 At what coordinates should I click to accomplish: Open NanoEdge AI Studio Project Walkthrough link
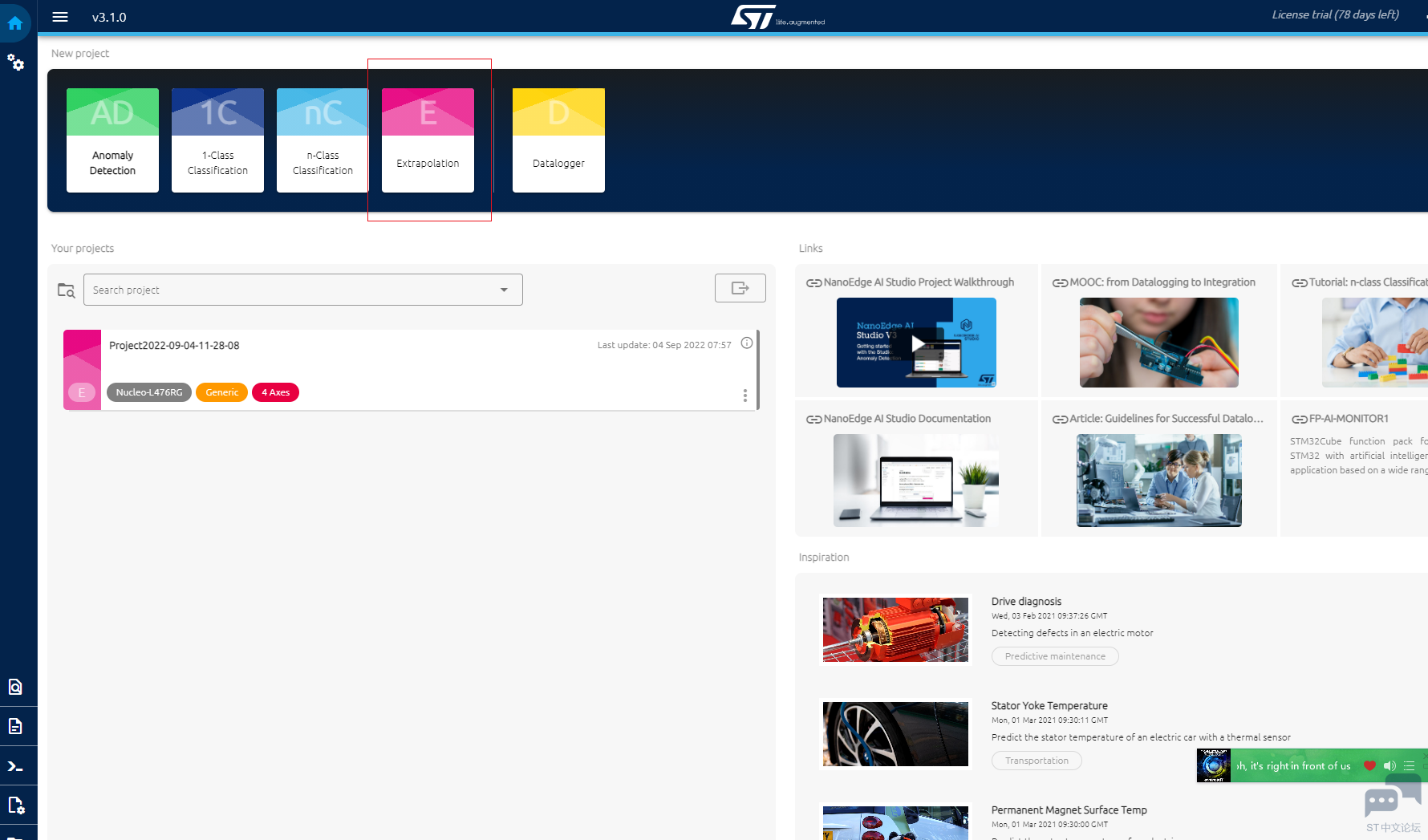[919, 282]
